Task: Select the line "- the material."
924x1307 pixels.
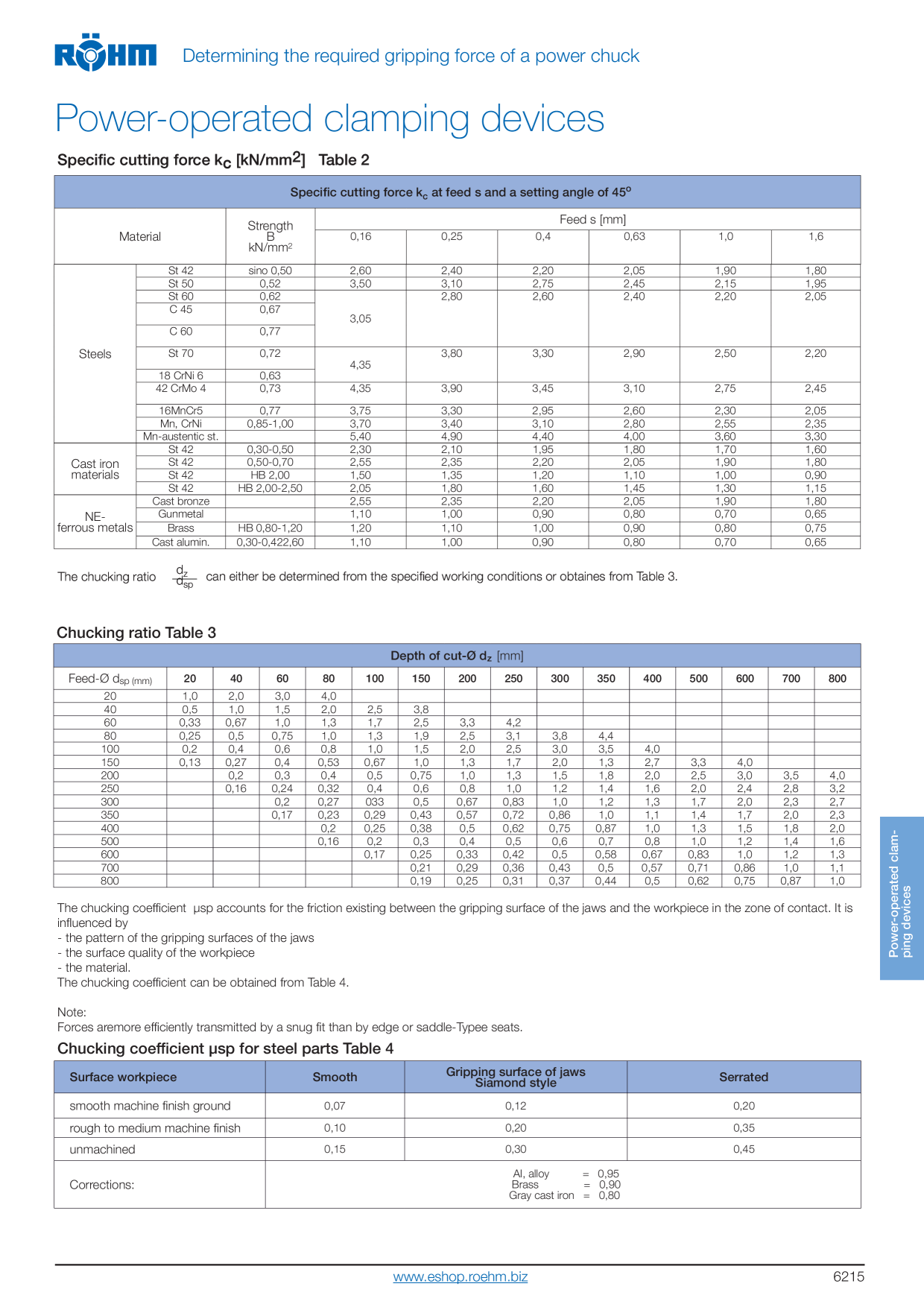Action: (x=94, y=967)
